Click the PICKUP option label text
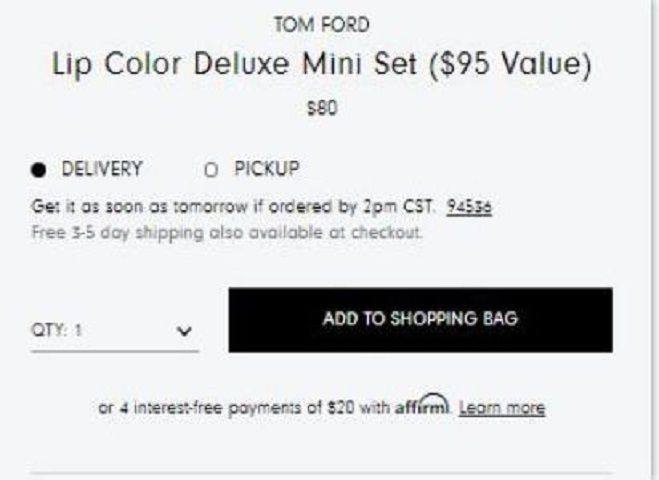This screenshot has height=480, width=659. (x=267, y=169)
